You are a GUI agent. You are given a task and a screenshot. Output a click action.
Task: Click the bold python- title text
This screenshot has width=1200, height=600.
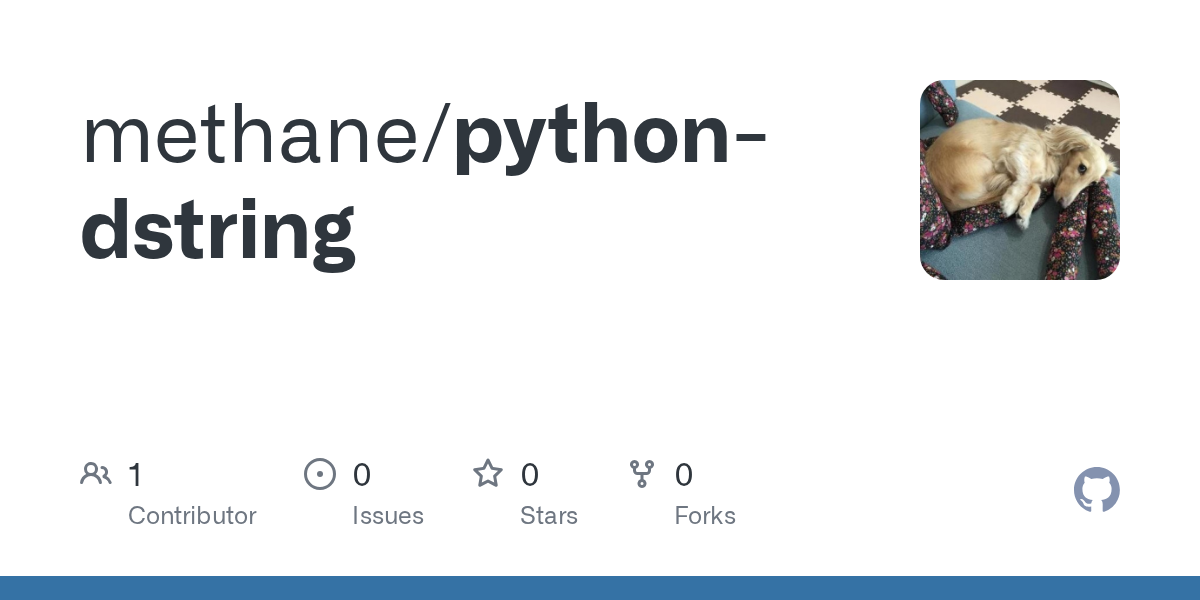coord(610,140)
